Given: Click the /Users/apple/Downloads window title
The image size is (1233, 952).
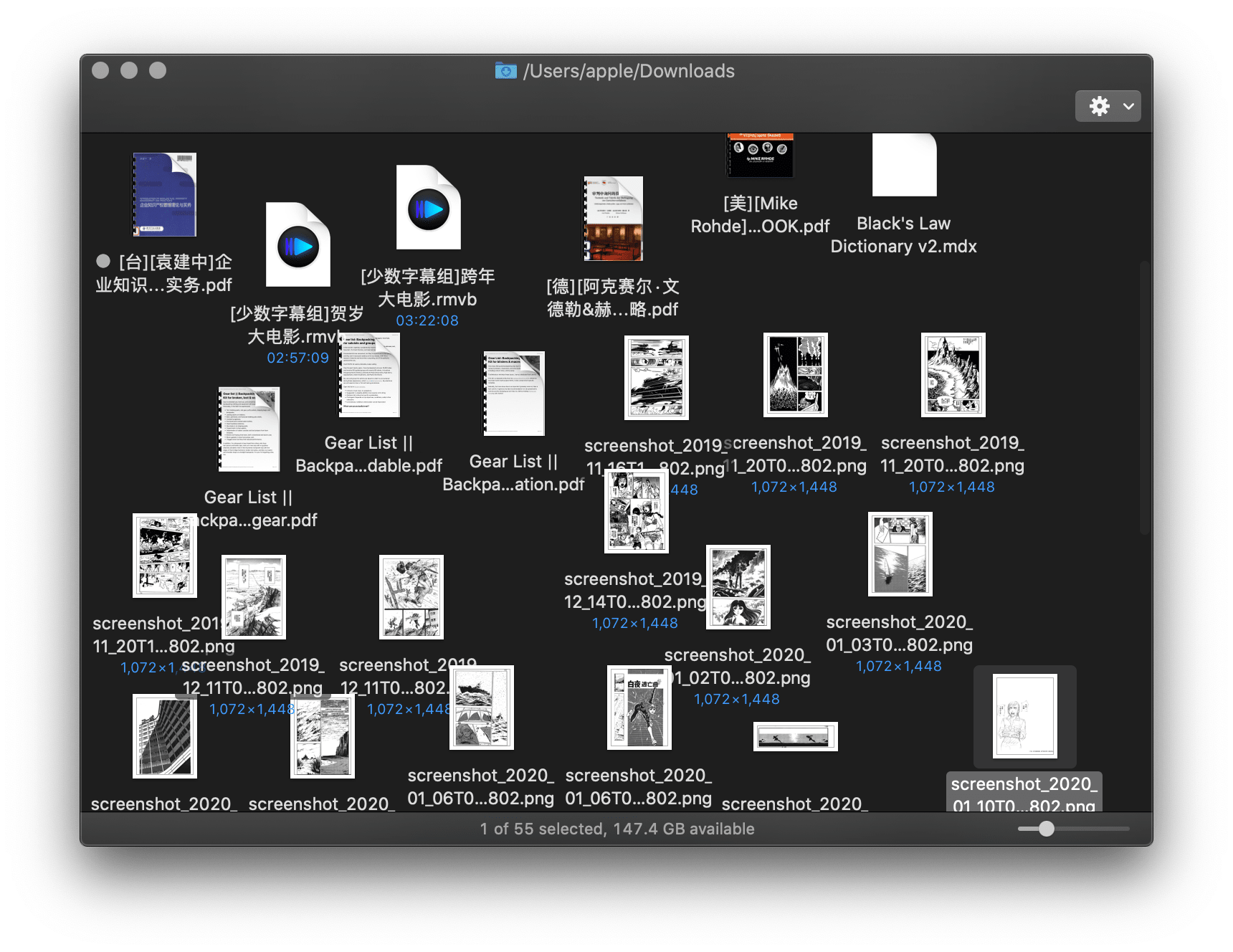Looking at the screenshot, I should pos(629,71).
